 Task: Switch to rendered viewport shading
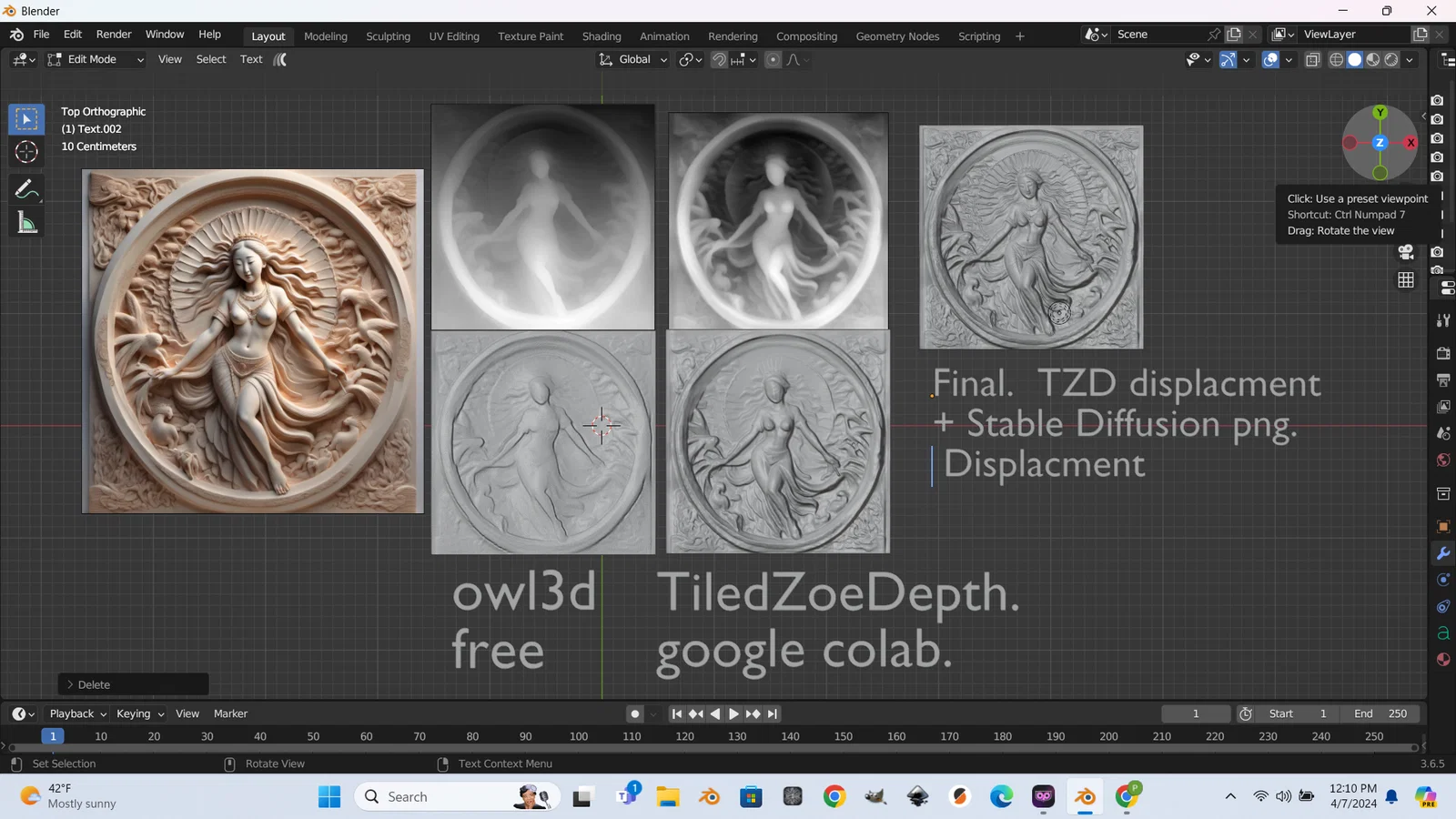pos(1391,60)
